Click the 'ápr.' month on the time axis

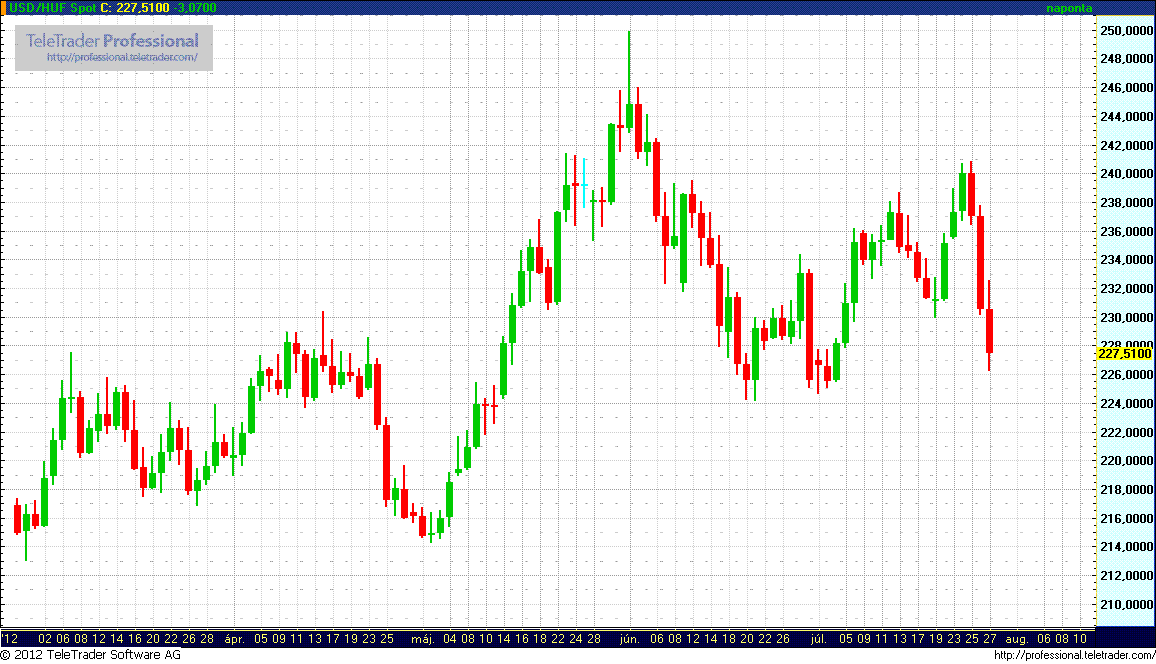click(235, 638)
